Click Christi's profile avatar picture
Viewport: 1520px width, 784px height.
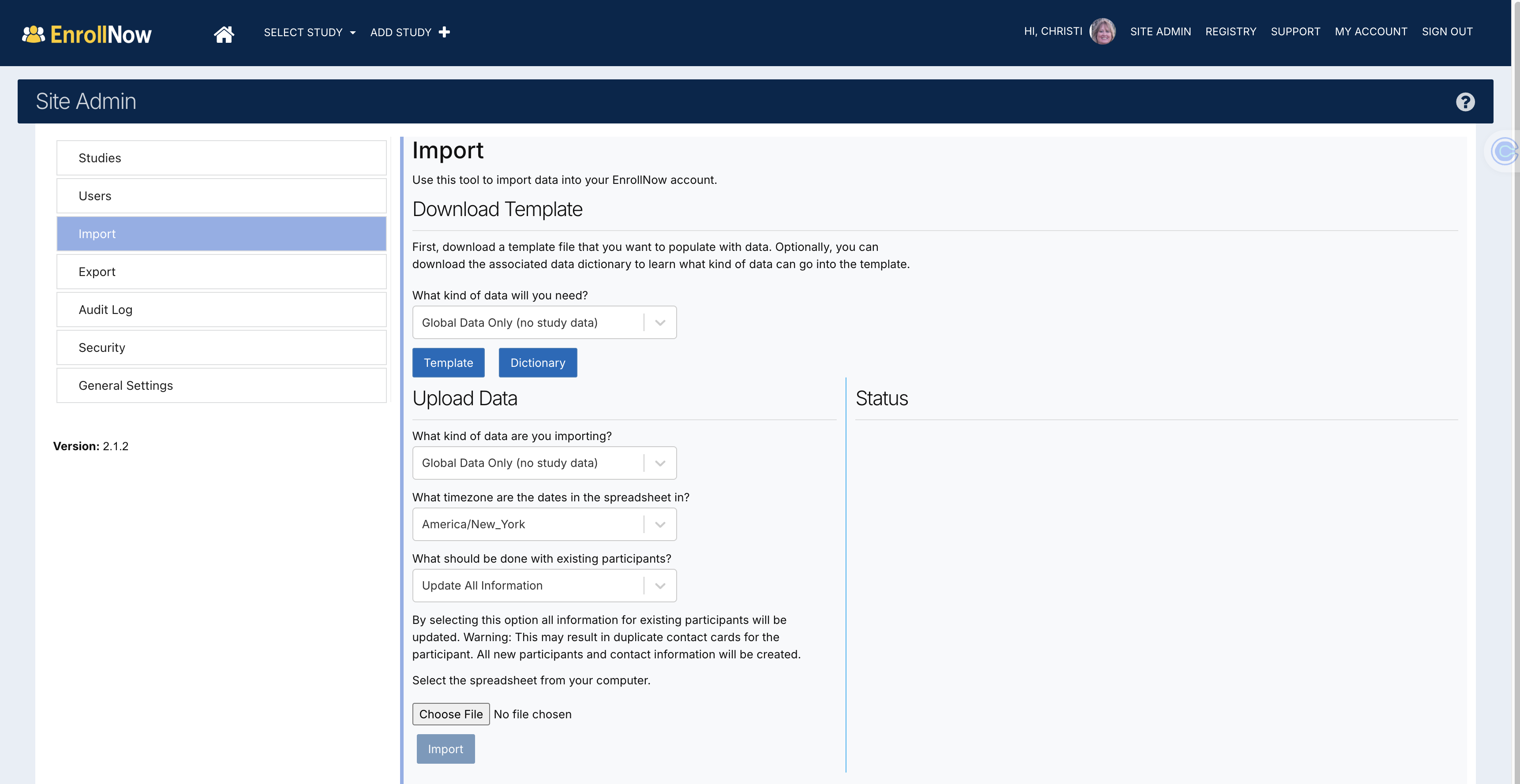[1102, 31]
